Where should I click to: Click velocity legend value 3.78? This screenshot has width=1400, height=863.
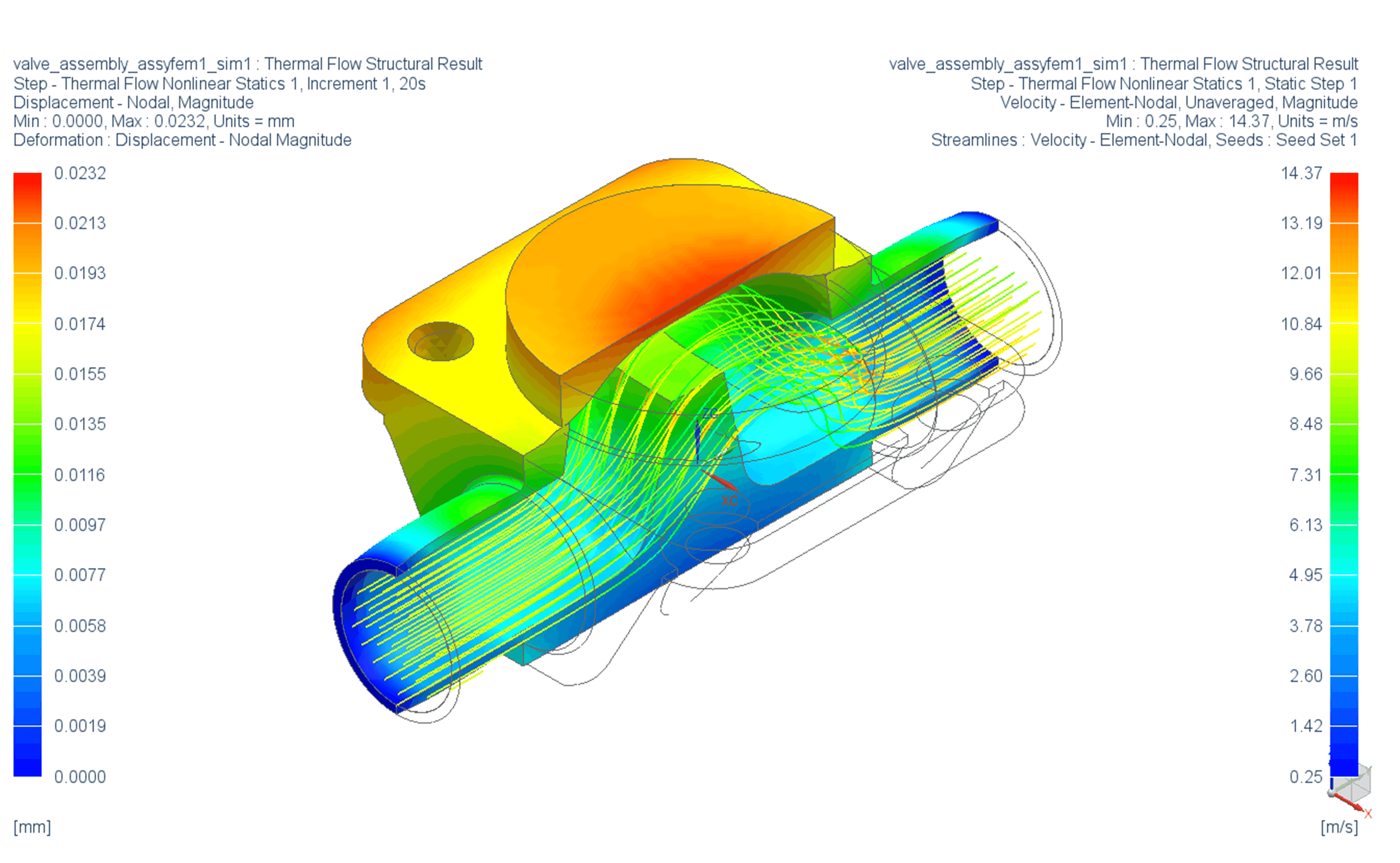(1306, 626)
